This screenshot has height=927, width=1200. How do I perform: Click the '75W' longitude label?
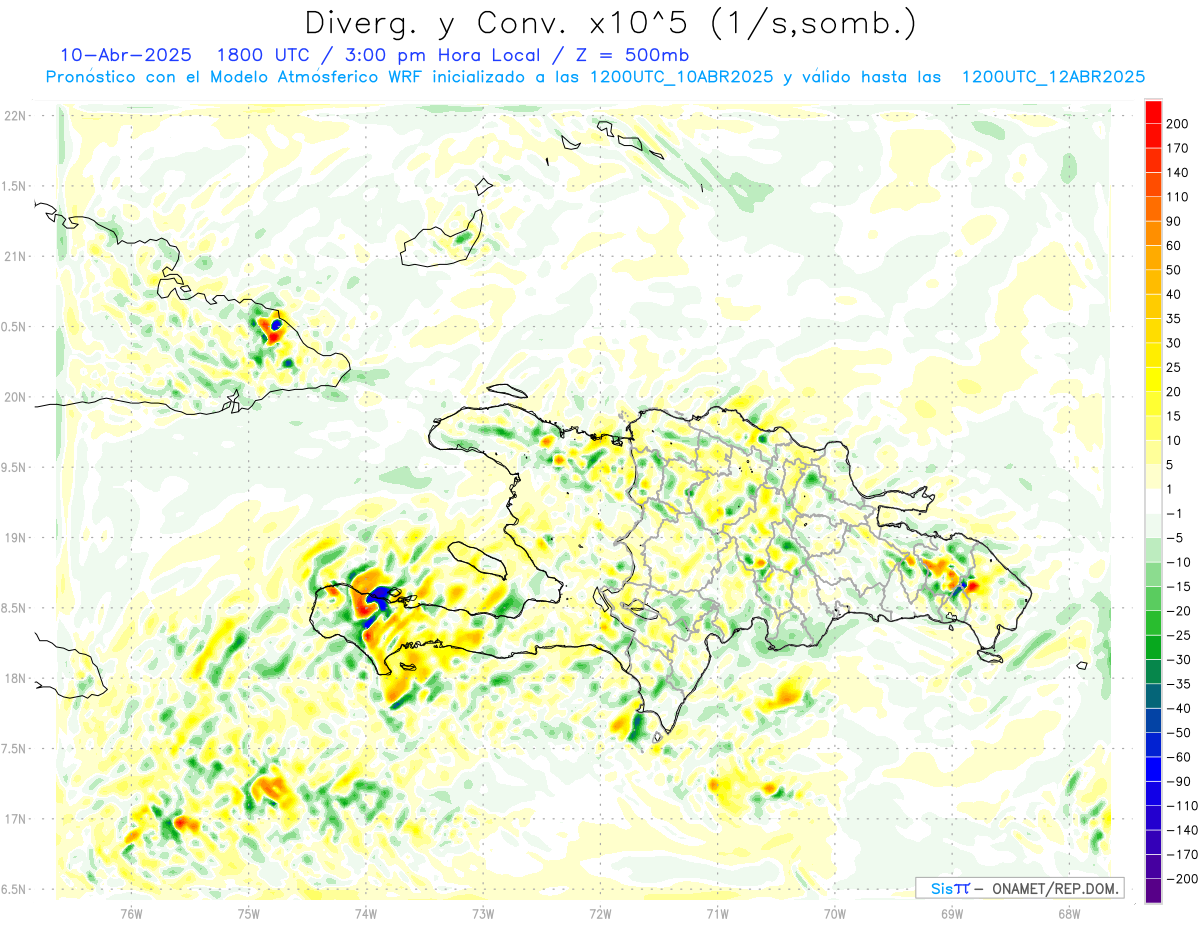pyautogui.click(x=248, y=913)
